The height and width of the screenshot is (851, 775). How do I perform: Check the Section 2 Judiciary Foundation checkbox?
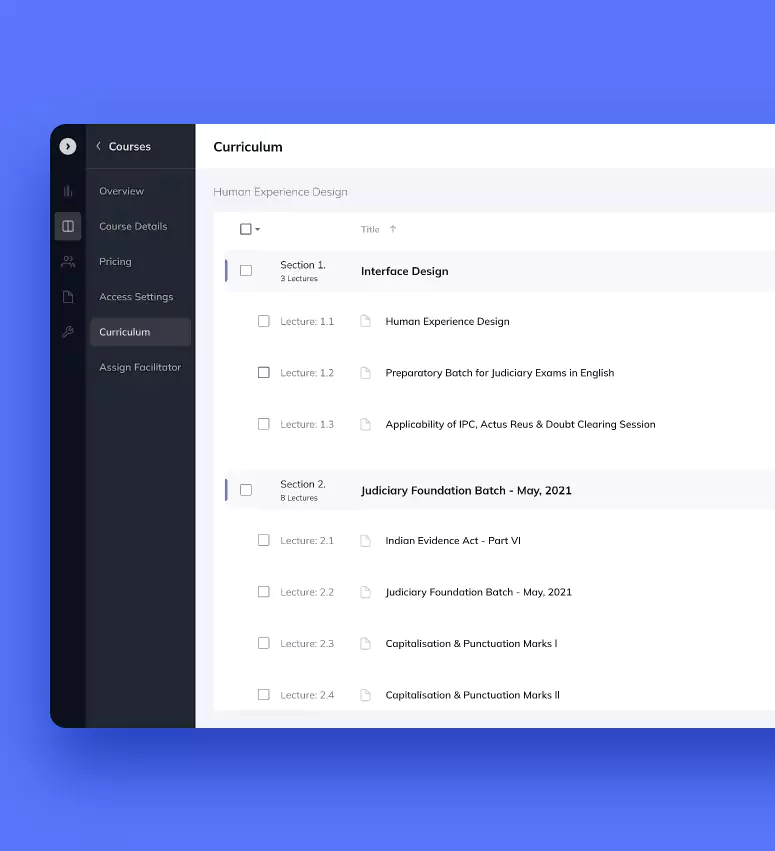(246, 490)
